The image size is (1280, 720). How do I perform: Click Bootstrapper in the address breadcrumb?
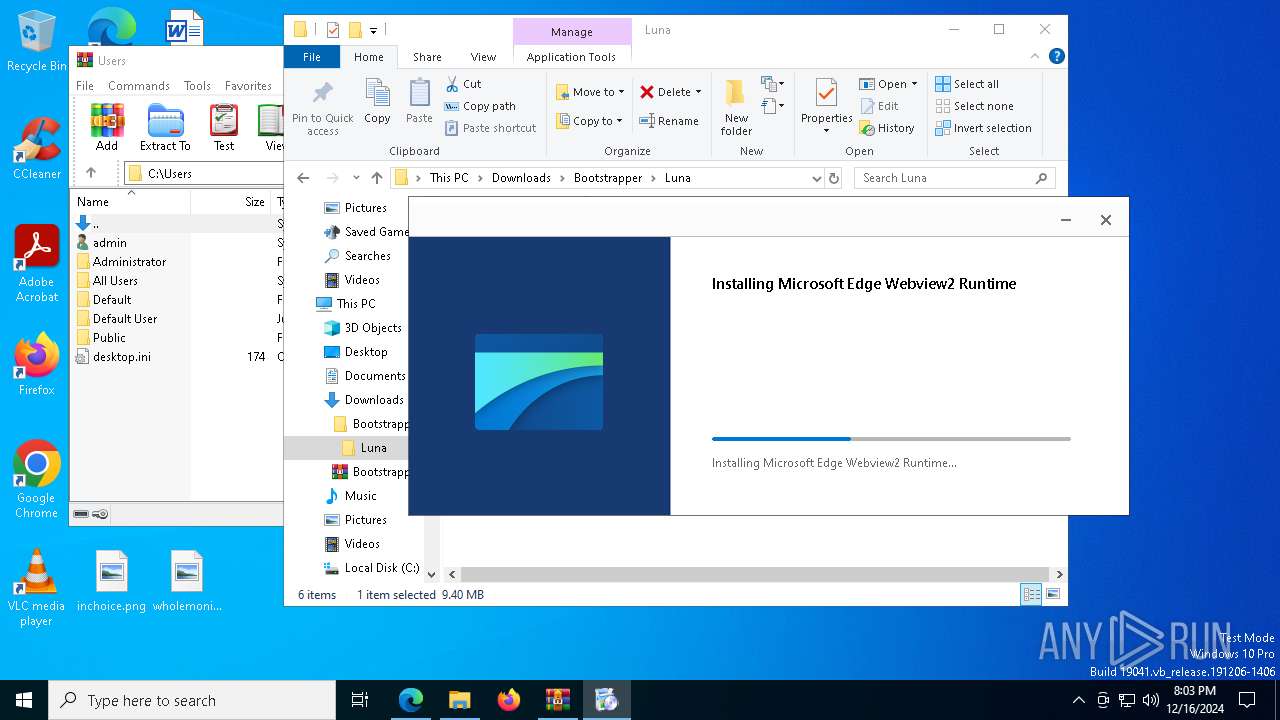coord(608,178)
